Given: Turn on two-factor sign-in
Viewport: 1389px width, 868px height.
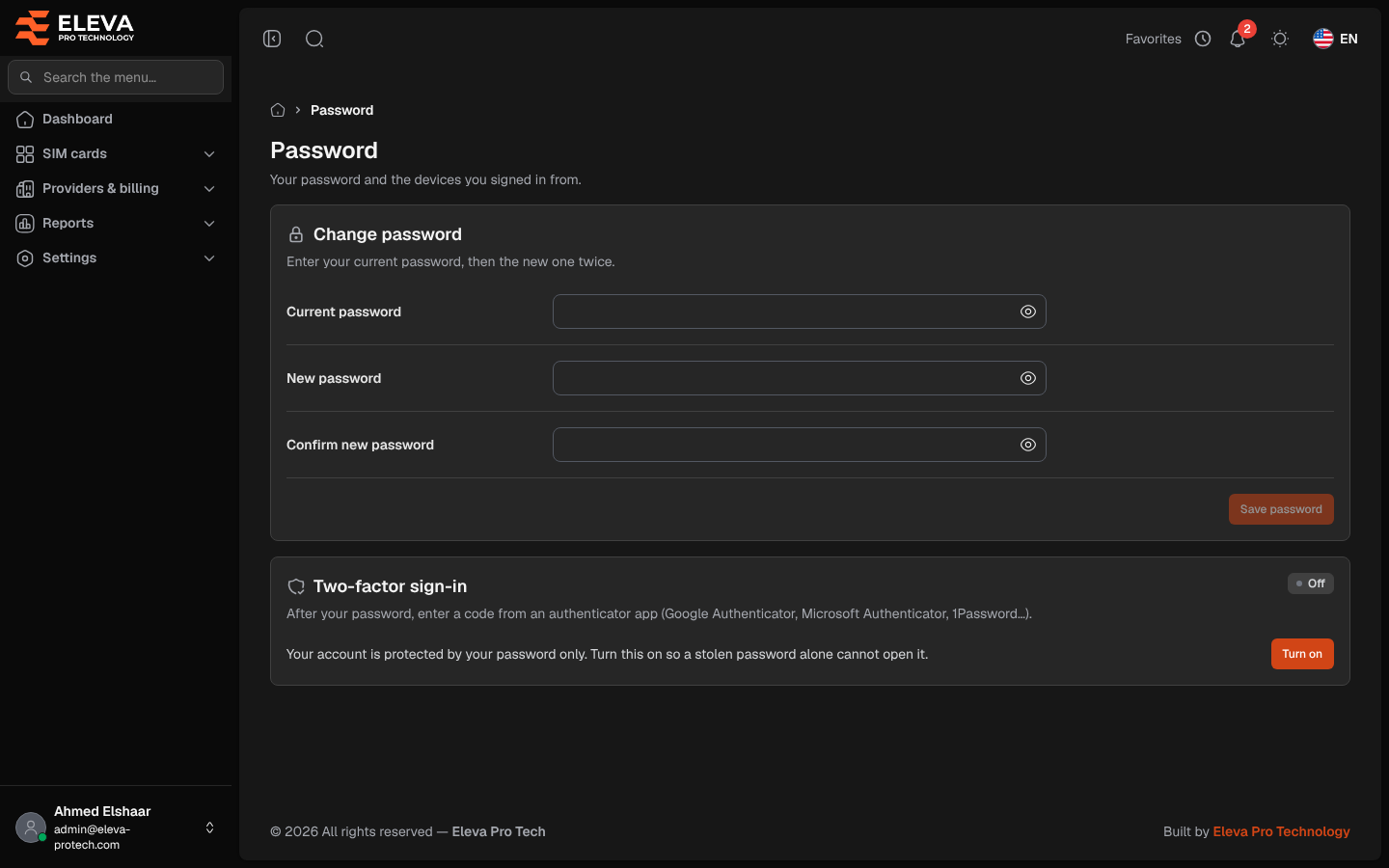Looking at the screenshot, I should click(x=1302, y=654).
